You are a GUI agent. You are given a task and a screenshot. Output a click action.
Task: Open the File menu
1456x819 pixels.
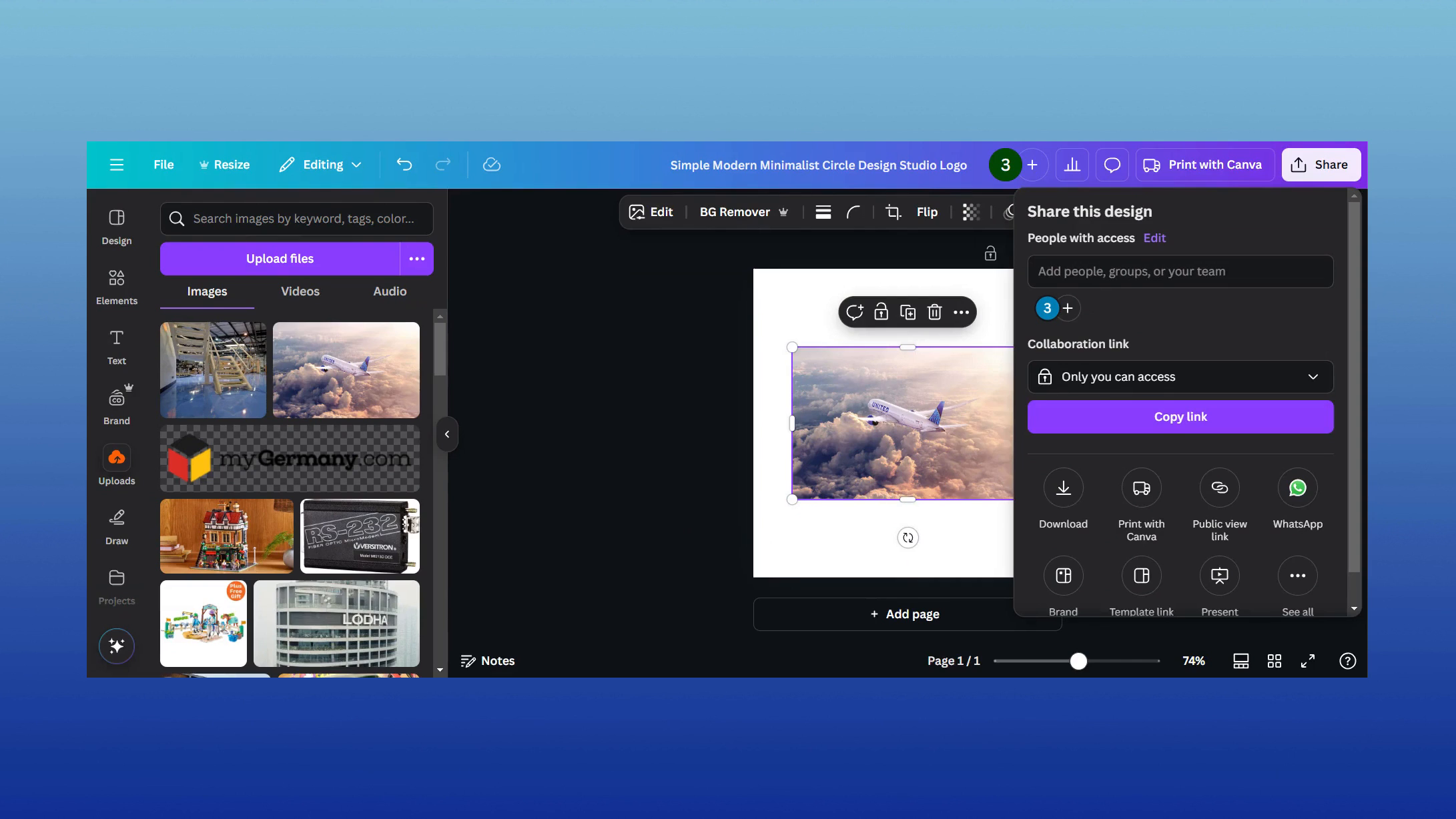(163, 164)
